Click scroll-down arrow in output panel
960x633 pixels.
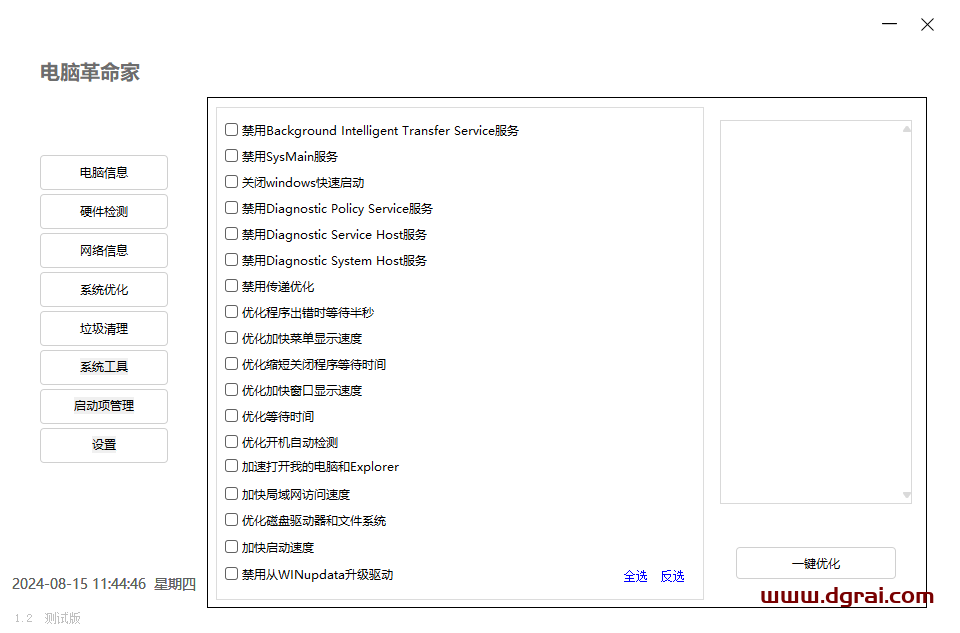click(906, 495)
